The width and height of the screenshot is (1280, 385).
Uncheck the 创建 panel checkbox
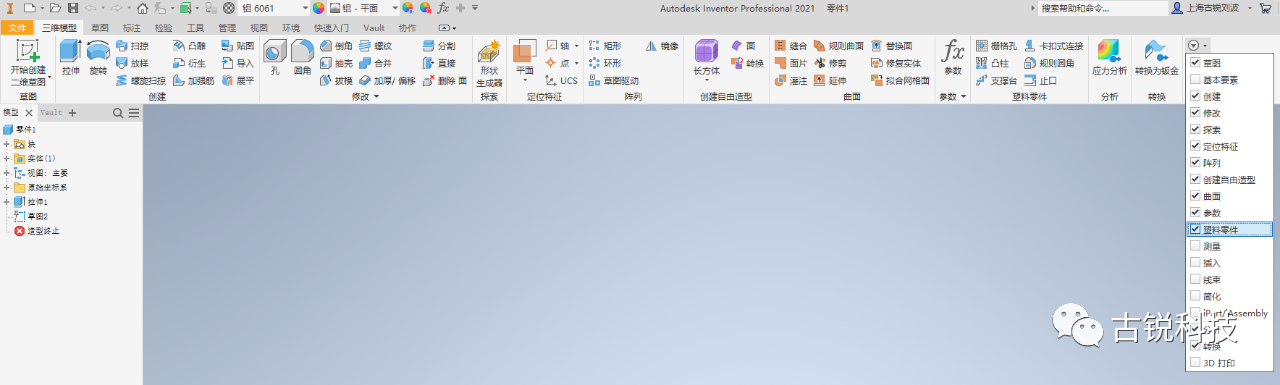coord(1195,96)
